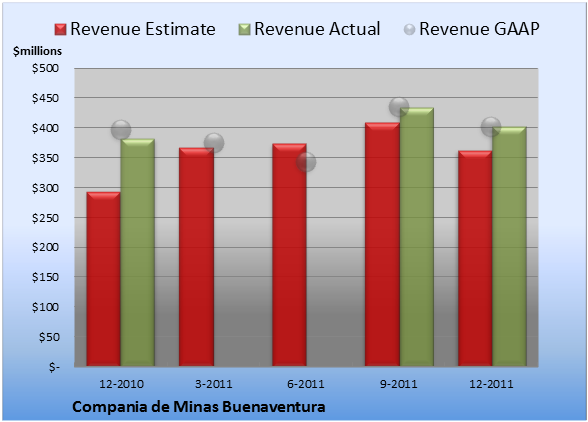Select the GAAP sphere marker for 9-2011
This screenshot has height=422, width=588.
(x=399, y=107)
